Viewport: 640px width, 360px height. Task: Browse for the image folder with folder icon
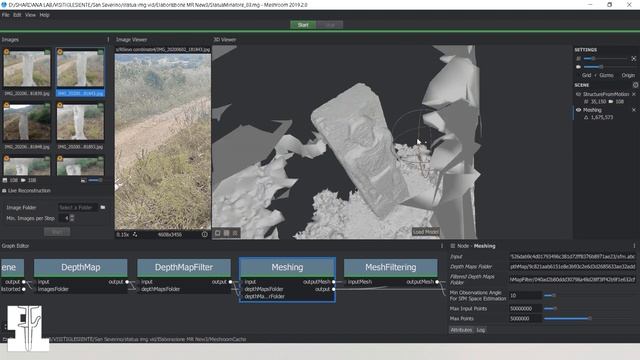[103, 207]
